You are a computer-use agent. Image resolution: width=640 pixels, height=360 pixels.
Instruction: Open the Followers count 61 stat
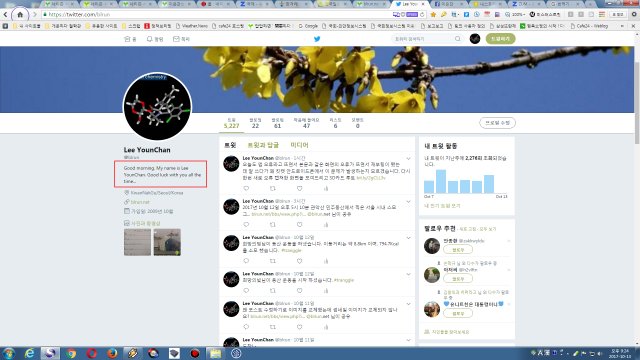tap(278, 123)
